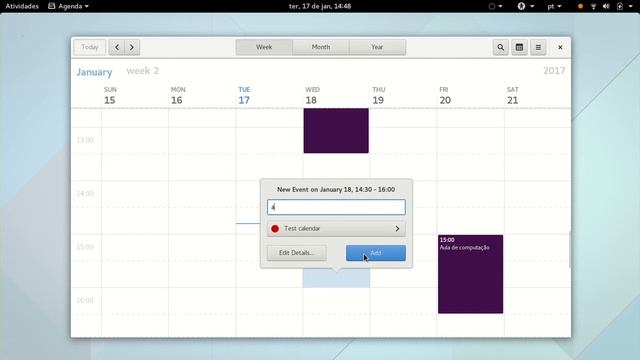Open the calendar management icon button
Screen dimensions: 640x360
pyautogui.click(x=519, y=47)
